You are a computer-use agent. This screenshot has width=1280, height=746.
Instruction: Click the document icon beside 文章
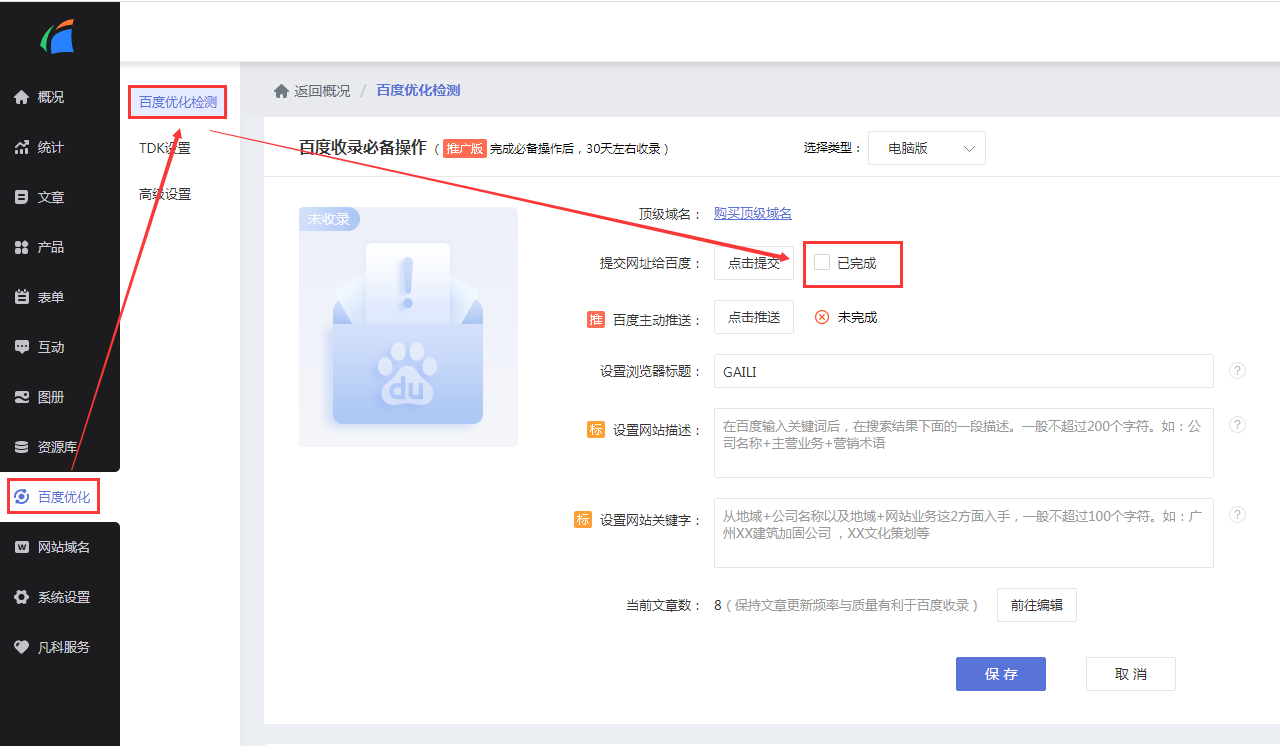(21, 197)
